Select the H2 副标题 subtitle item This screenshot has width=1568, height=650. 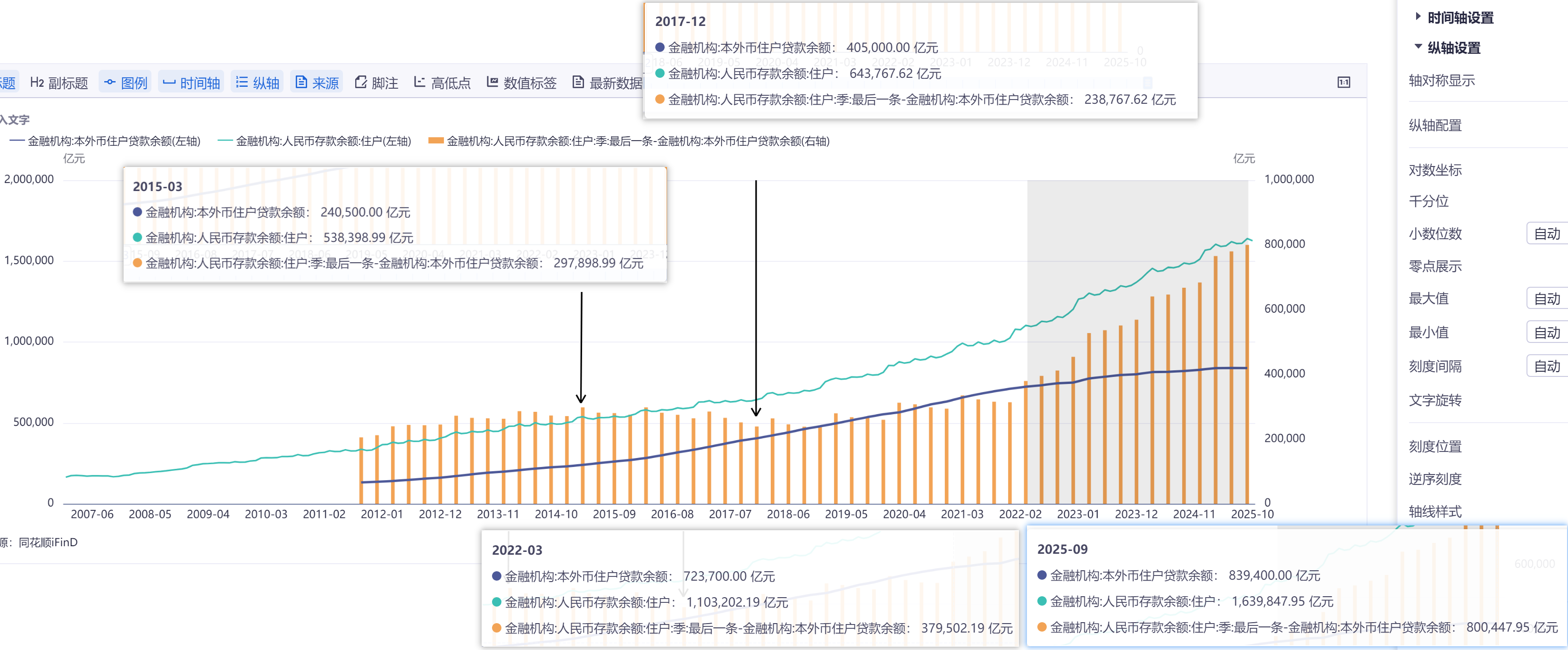pyautogui.click(x=59, y=82)
